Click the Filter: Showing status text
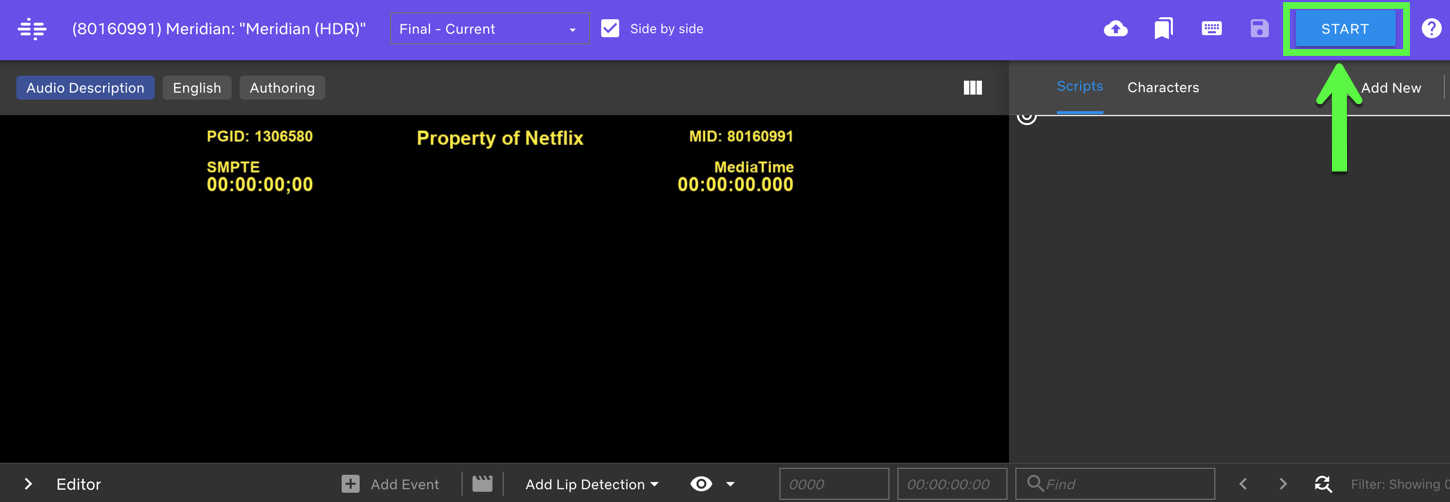The width and height of the screenshot is (1450, 502). [x=1400, y=484]
